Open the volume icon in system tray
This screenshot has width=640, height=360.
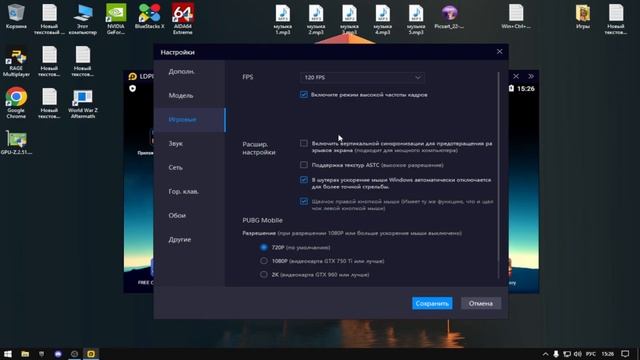tap(578, 354)
